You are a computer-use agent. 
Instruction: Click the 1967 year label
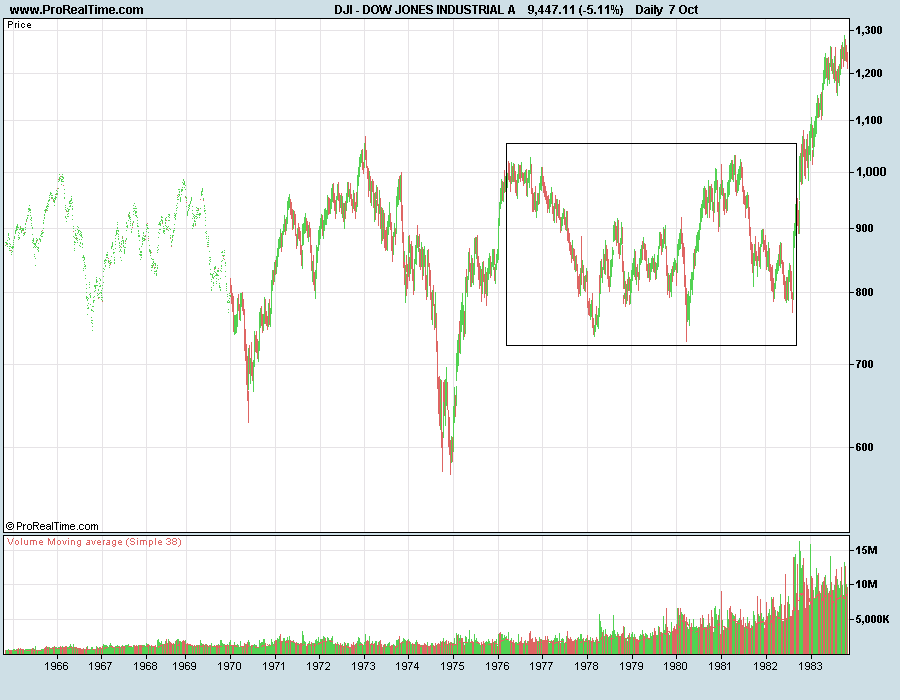100,666
